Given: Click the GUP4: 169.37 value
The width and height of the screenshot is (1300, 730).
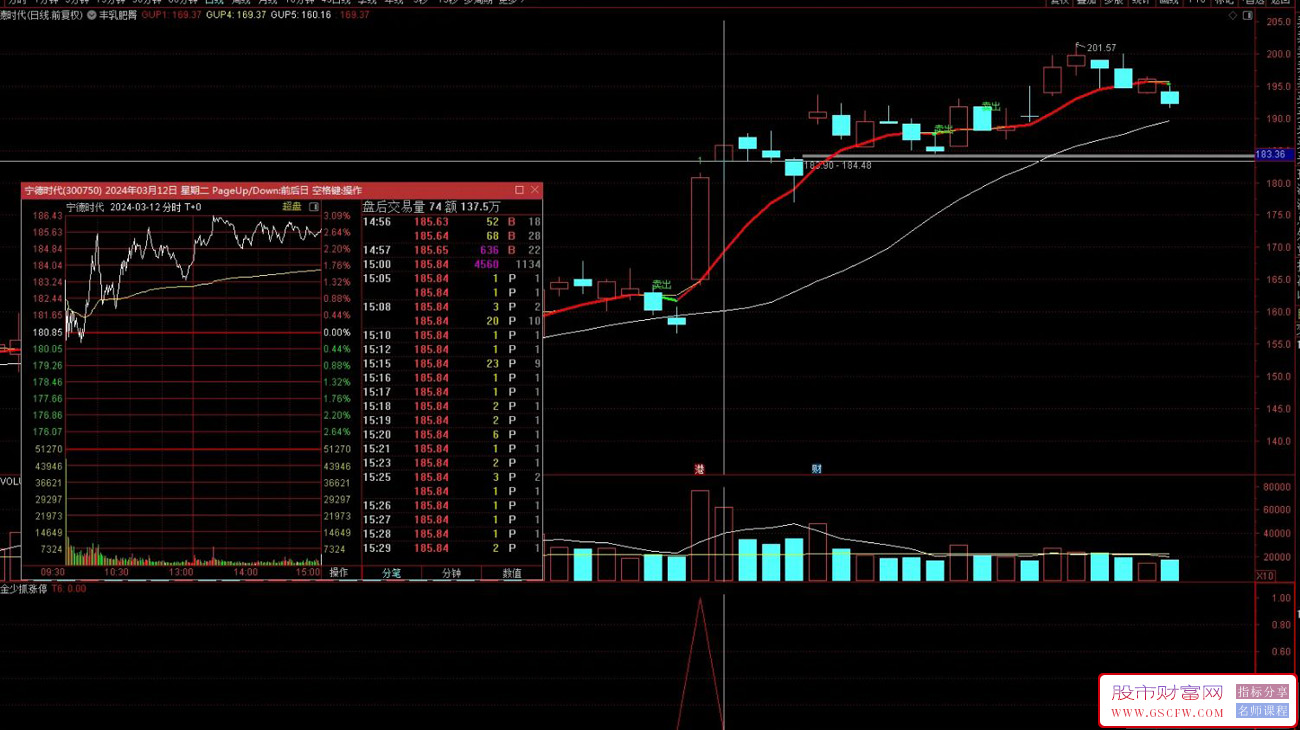Looking at the screenshot, I should [x=236, y=16].
